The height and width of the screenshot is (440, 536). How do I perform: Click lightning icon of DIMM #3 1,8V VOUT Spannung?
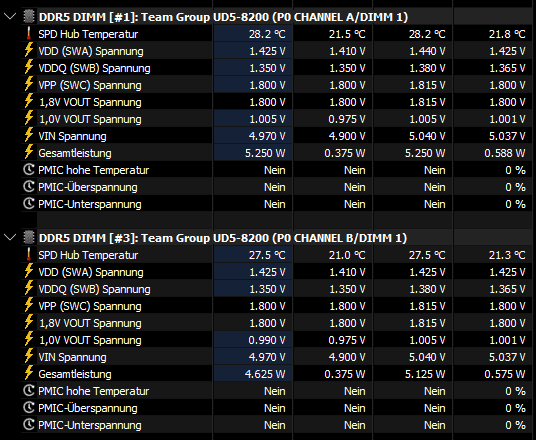[29, 322]
